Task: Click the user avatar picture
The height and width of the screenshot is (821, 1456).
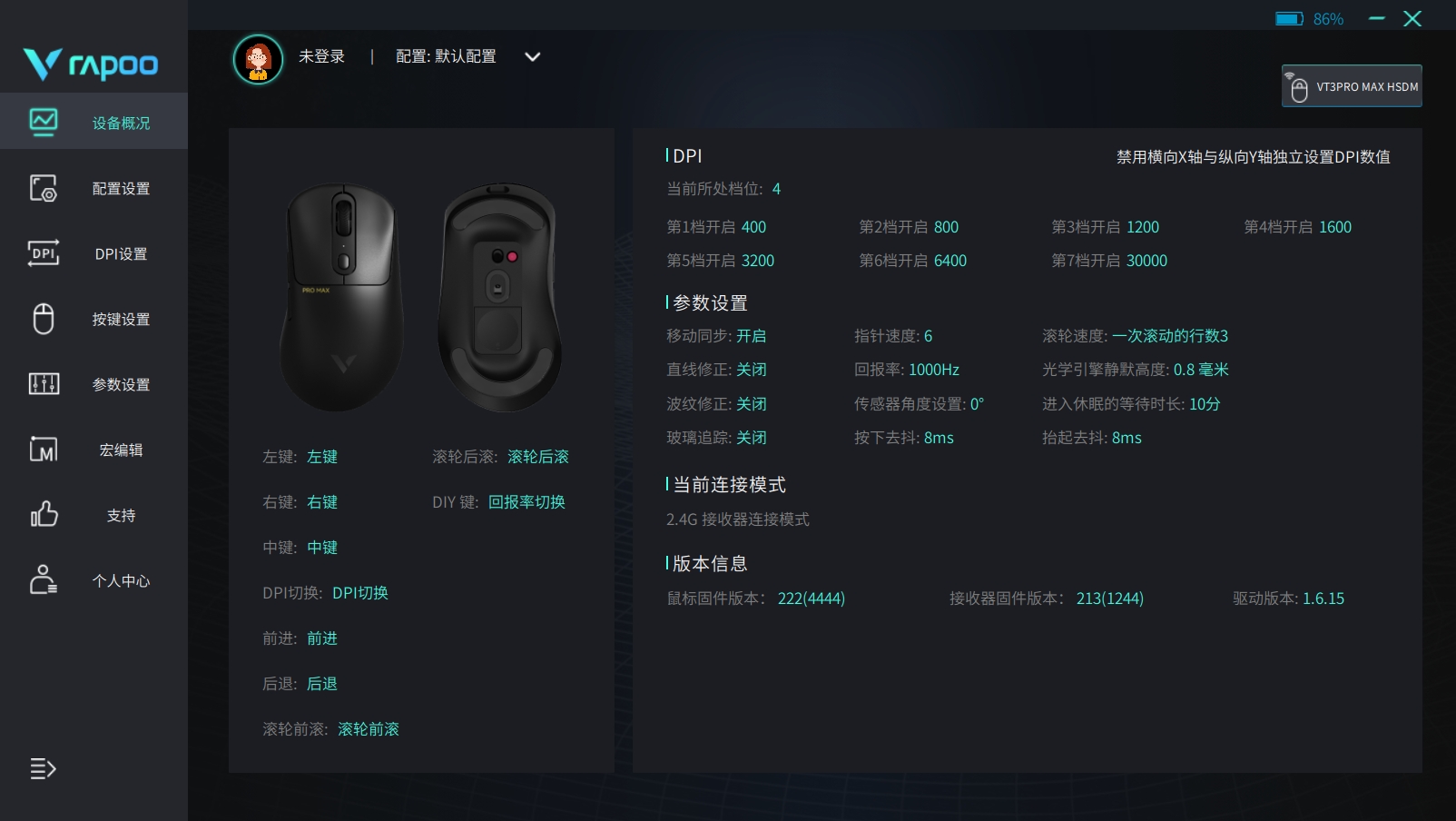Action: click(259, 59)
